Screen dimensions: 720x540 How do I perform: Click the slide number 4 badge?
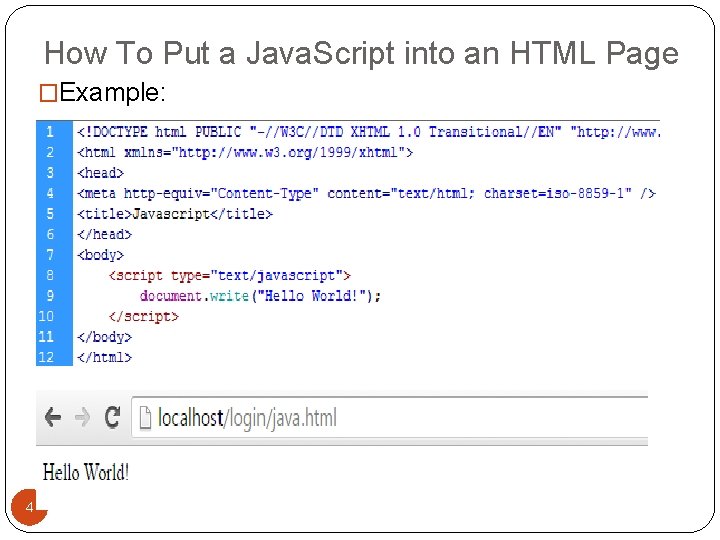click(x=29, y=507)
